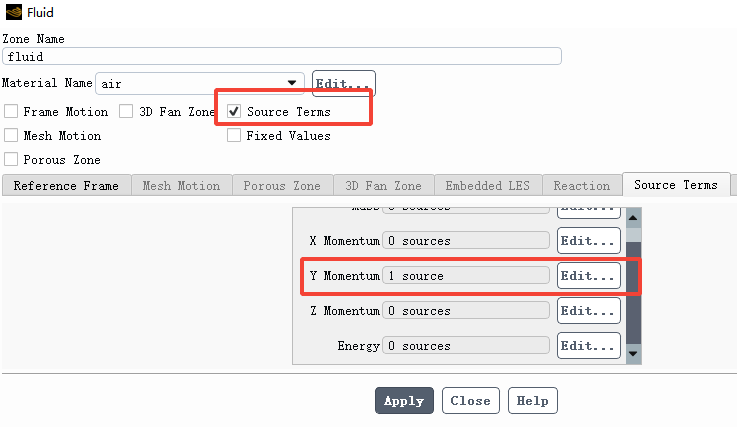Check the Mesh Motion box
Image resolution: width=737 pixels, height=427 pixels.
coord(11,136)
